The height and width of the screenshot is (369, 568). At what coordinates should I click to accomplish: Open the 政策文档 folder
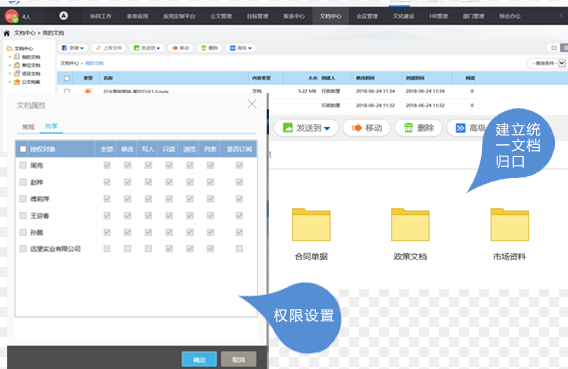pos(410,225)
